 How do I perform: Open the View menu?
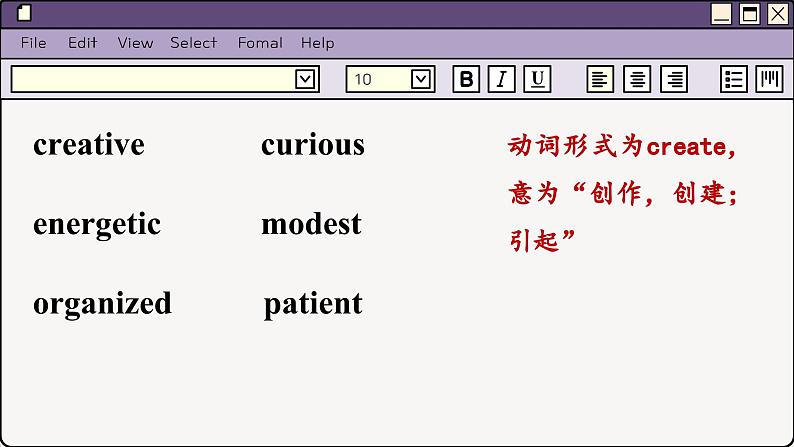[135, 43]
